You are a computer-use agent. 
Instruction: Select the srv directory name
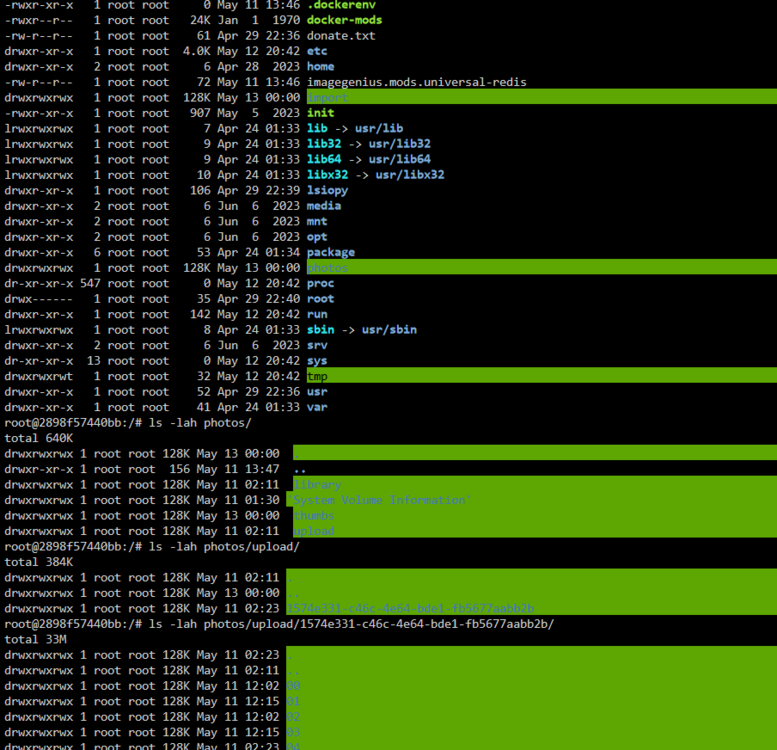coord(317,345)
